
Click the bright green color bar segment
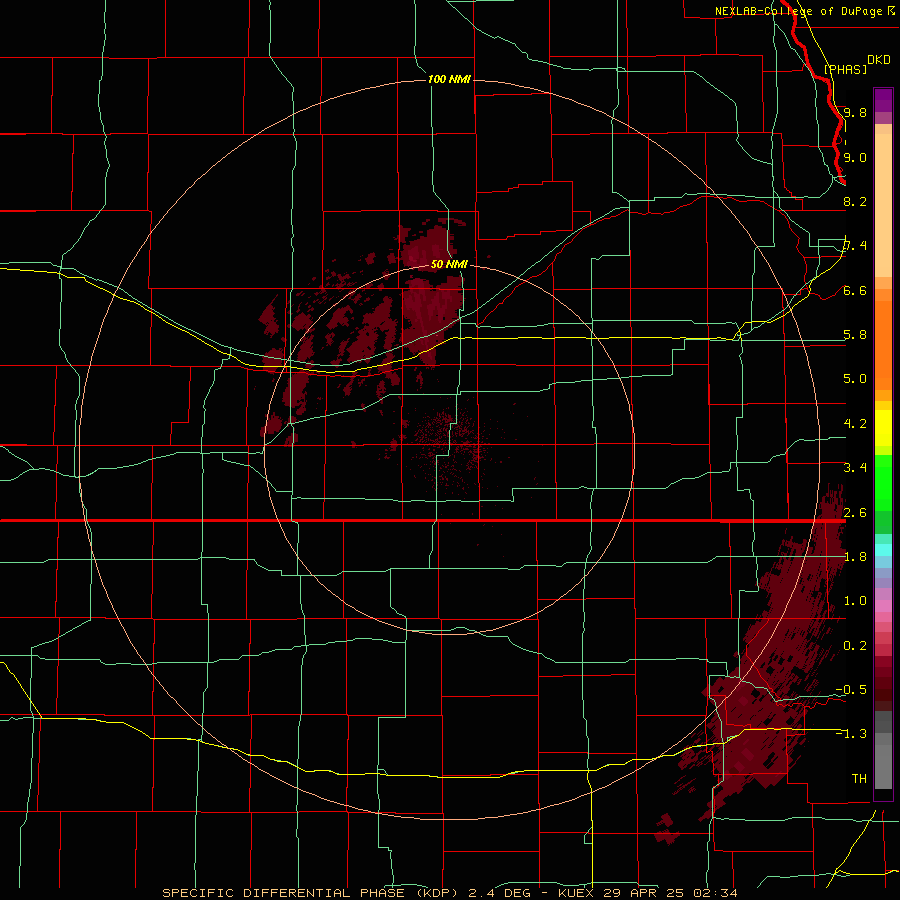[x=883, y=481]
